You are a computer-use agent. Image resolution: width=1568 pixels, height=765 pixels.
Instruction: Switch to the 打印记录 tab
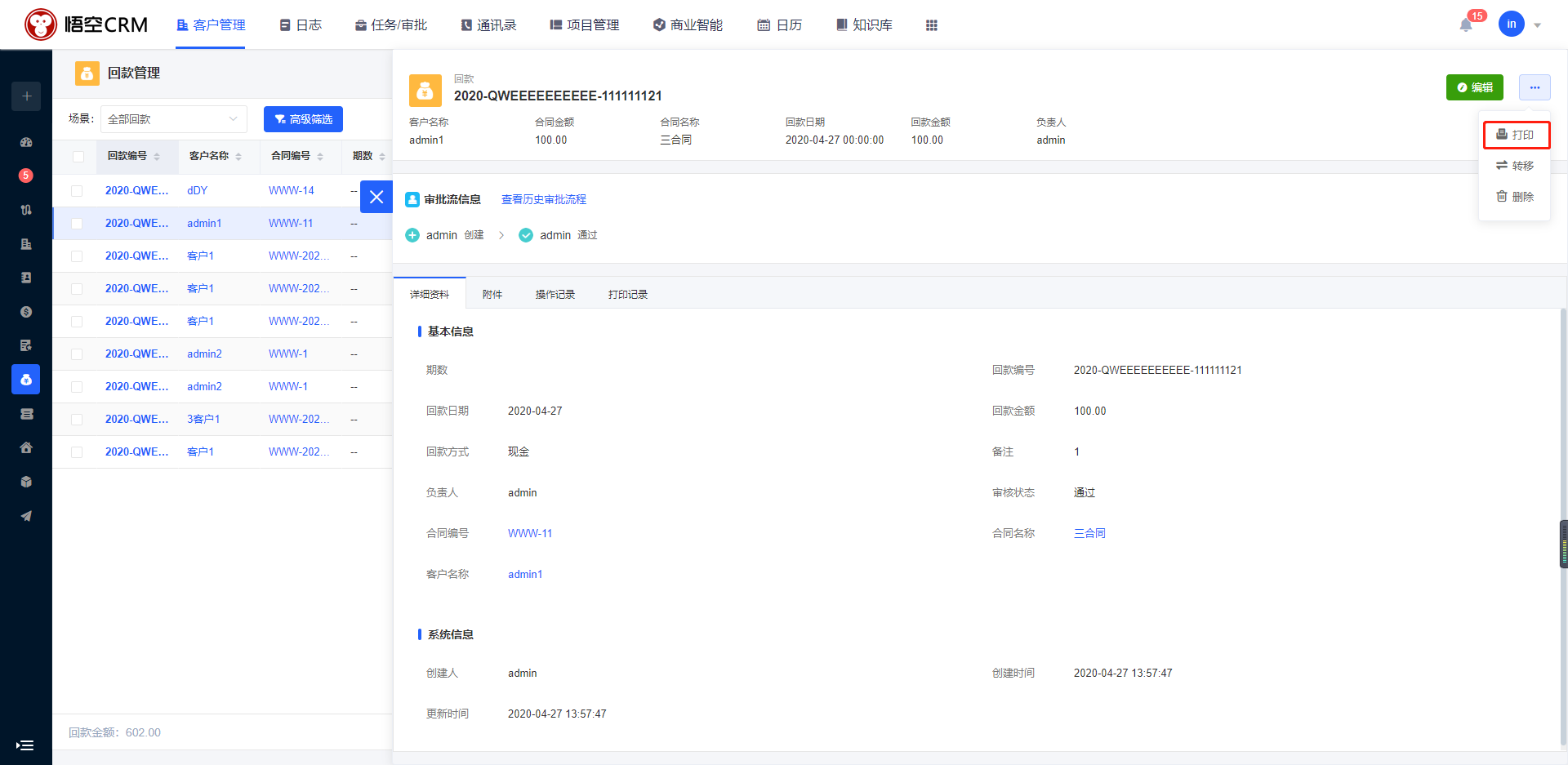tap(628, 295)
